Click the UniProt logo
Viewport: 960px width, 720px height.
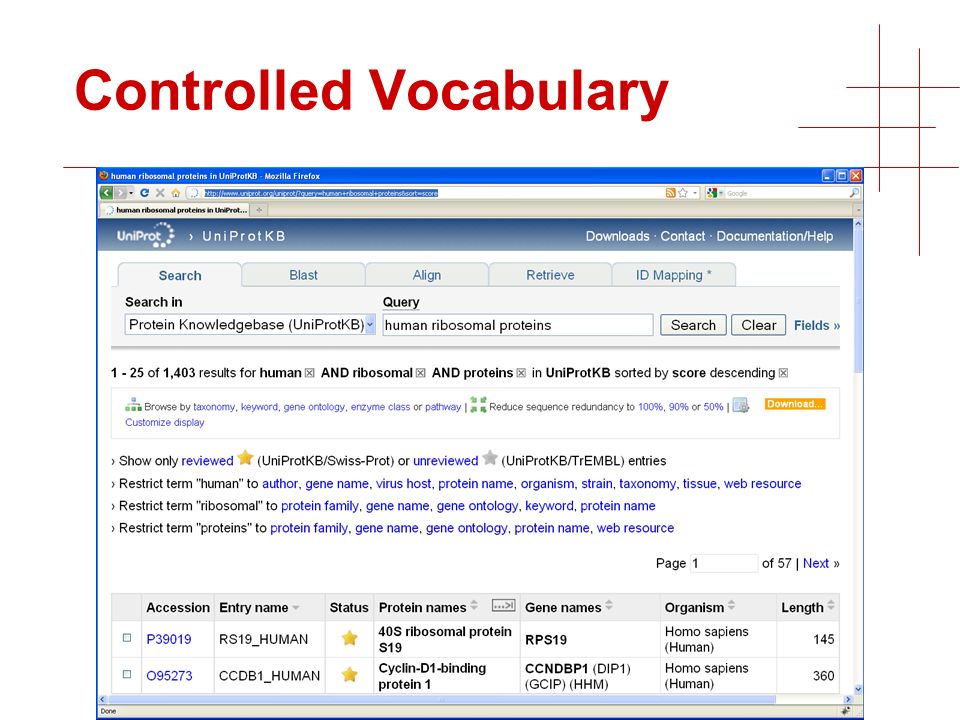pos(146,235)
